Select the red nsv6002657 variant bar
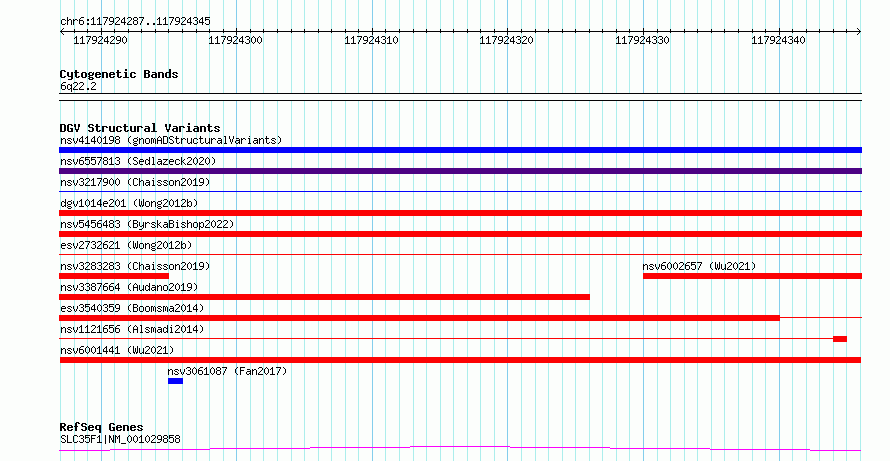 (752, 276)
